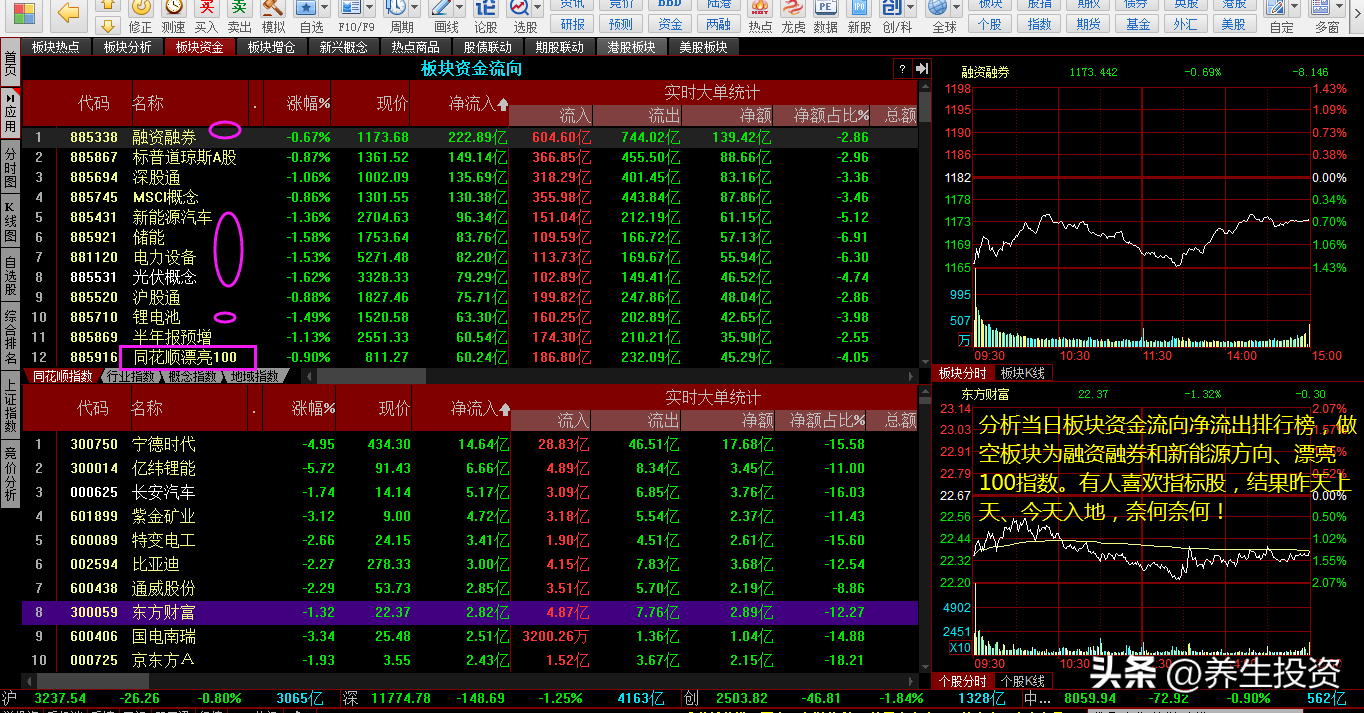Expand the 周期 period dropdown arrow
The height and width of the screenshot is (713, 1364).
tap(414, 9)
